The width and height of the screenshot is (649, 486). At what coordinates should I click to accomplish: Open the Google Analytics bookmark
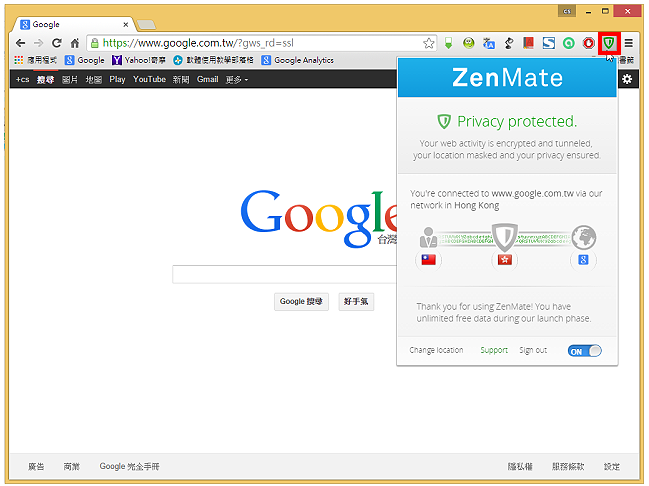pyautogui.click(x=298, y=60)
